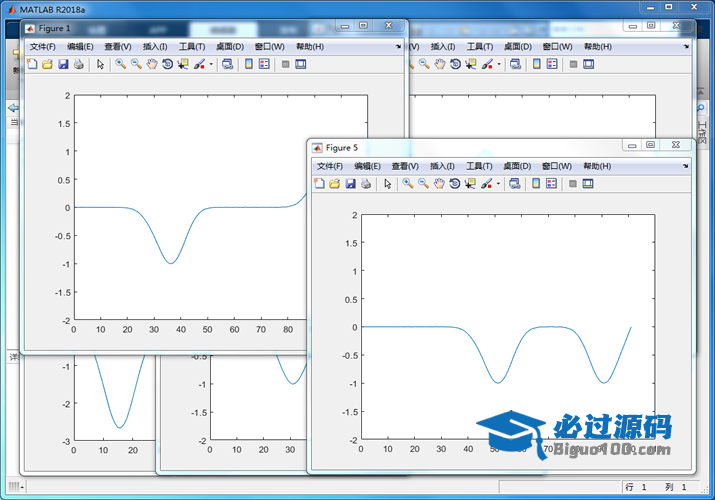
Task: Click Link Plot icon in Figure 5
Action: coord(515,184)
